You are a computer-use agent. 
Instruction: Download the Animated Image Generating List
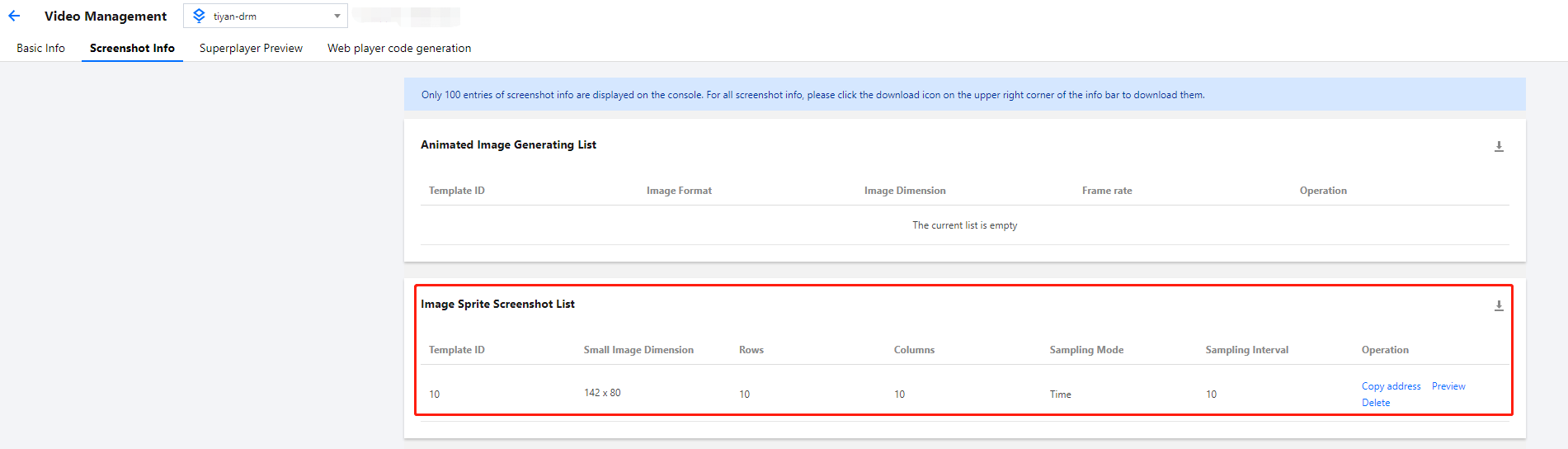tap(1499, 146)
